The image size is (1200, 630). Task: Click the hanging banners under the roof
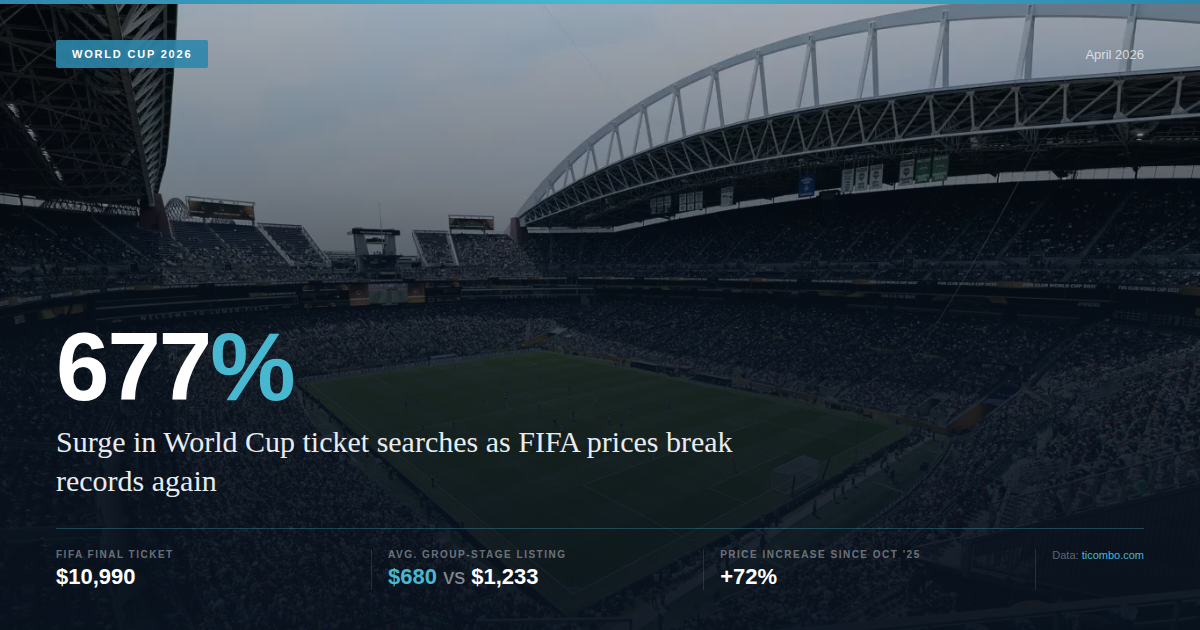click(900, 172)
